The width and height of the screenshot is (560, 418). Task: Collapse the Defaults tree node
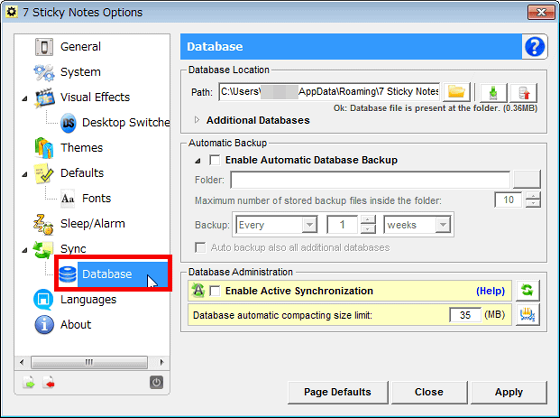[x=24, y=174]
